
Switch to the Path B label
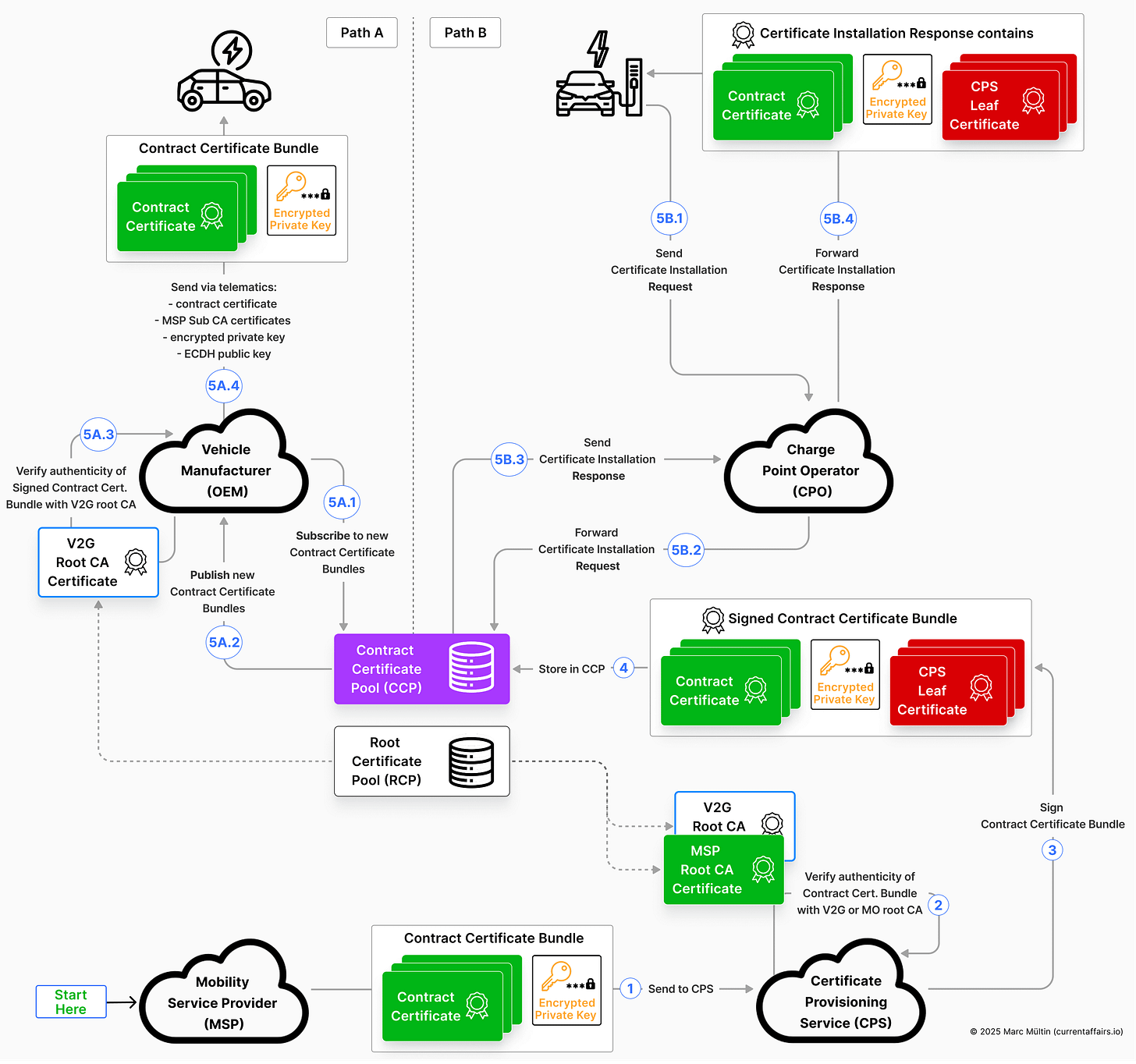tap(465, 33)
